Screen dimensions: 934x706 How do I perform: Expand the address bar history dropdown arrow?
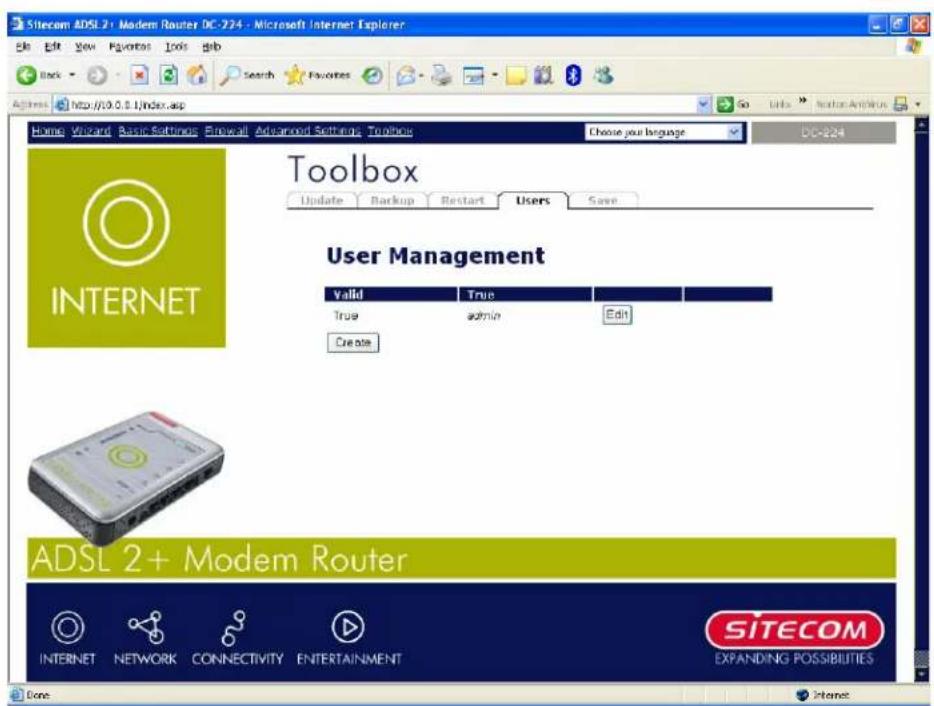click(704, 105)
